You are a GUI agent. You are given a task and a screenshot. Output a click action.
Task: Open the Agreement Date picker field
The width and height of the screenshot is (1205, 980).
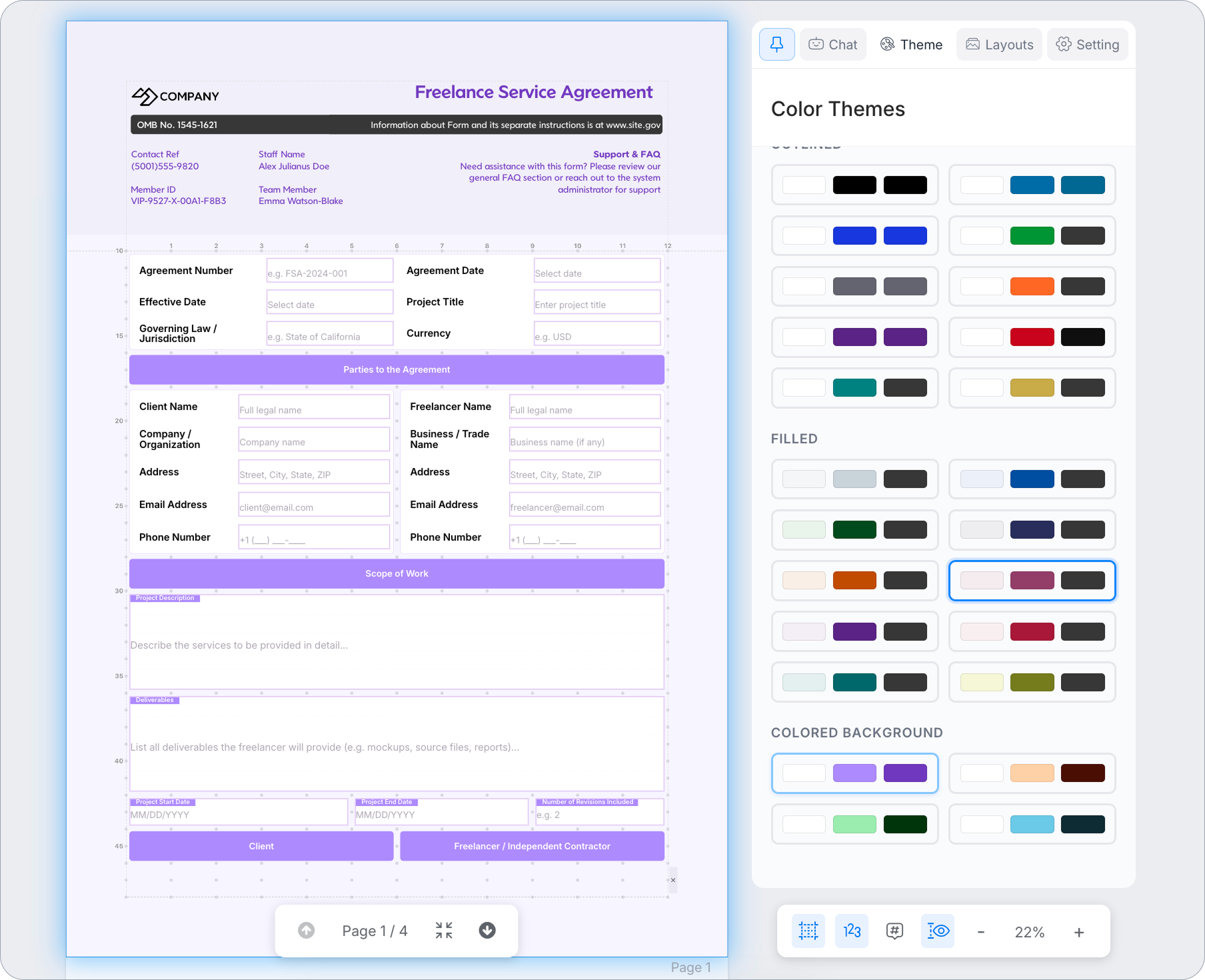click(x=597, y=271)
